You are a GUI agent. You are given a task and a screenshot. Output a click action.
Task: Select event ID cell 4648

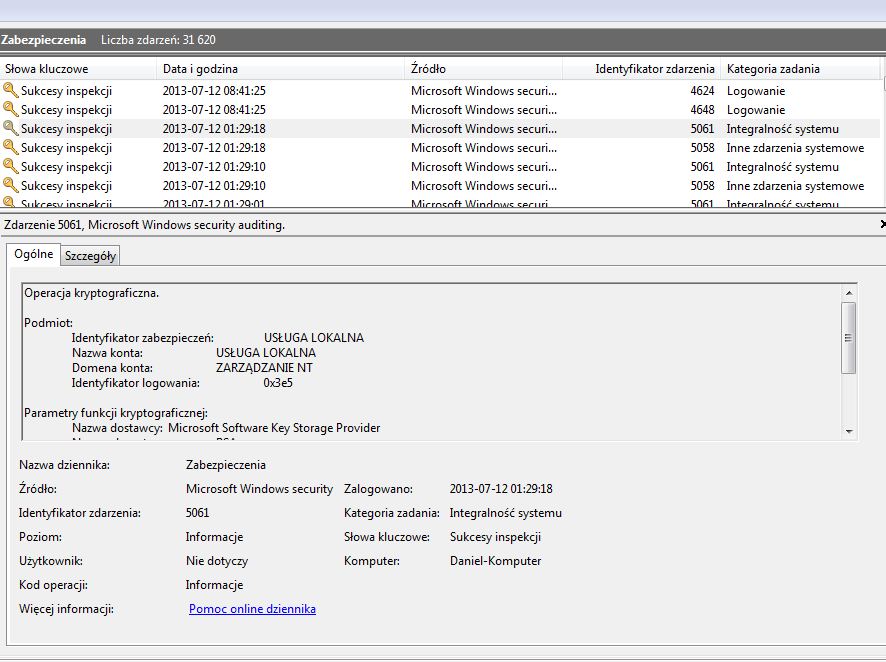pyautogui.click(x=702, y=110)
